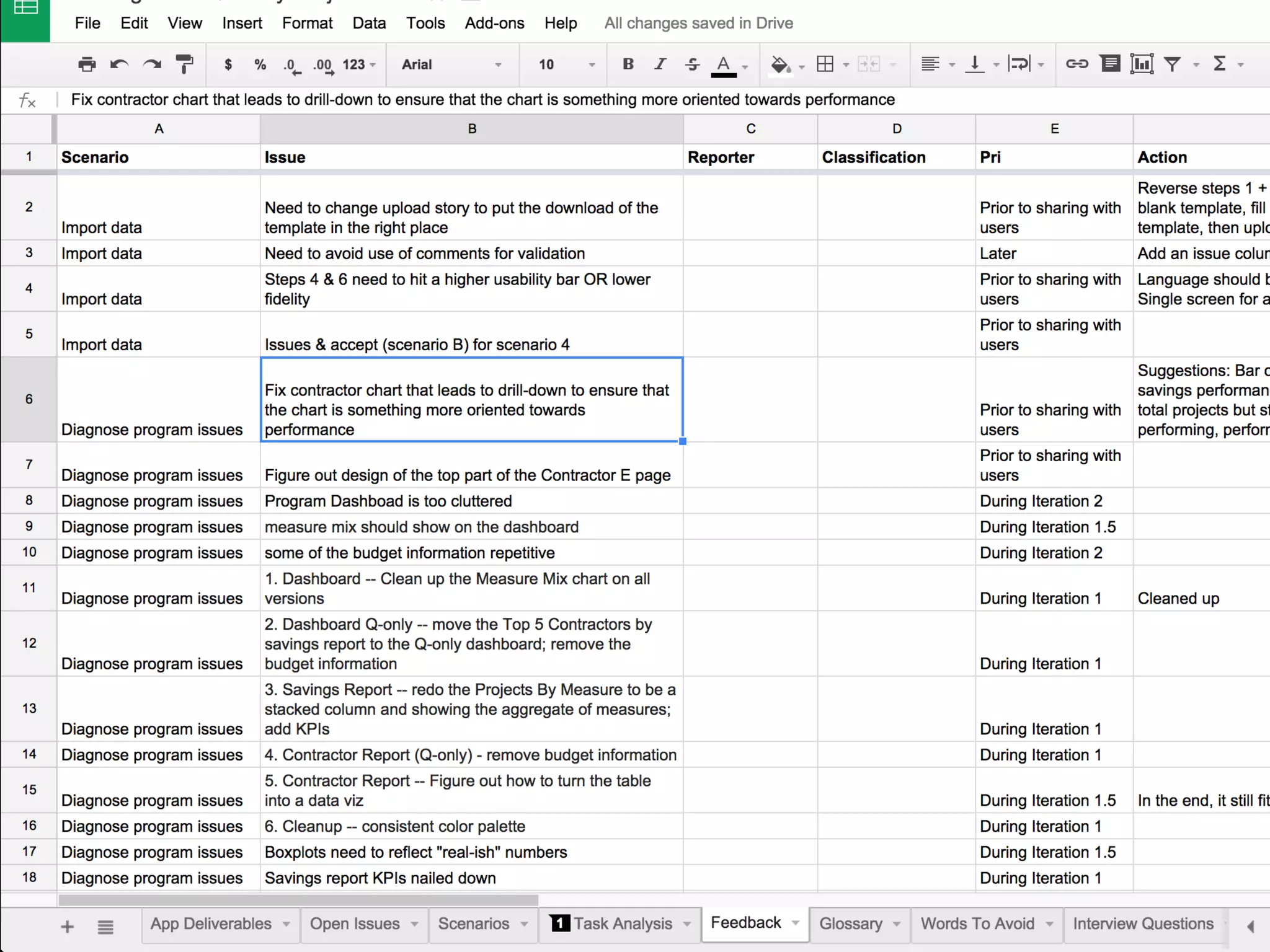Open the all sheets list button
Viewport: 1270px width, 952px height.
105,927
